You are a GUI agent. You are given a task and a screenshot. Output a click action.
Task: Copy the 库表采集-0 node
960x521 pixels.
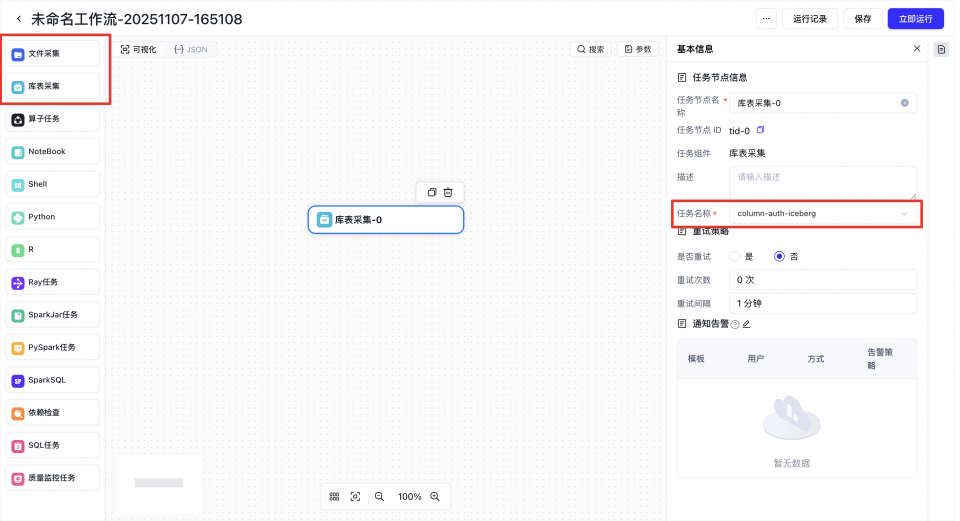[432, 192]
